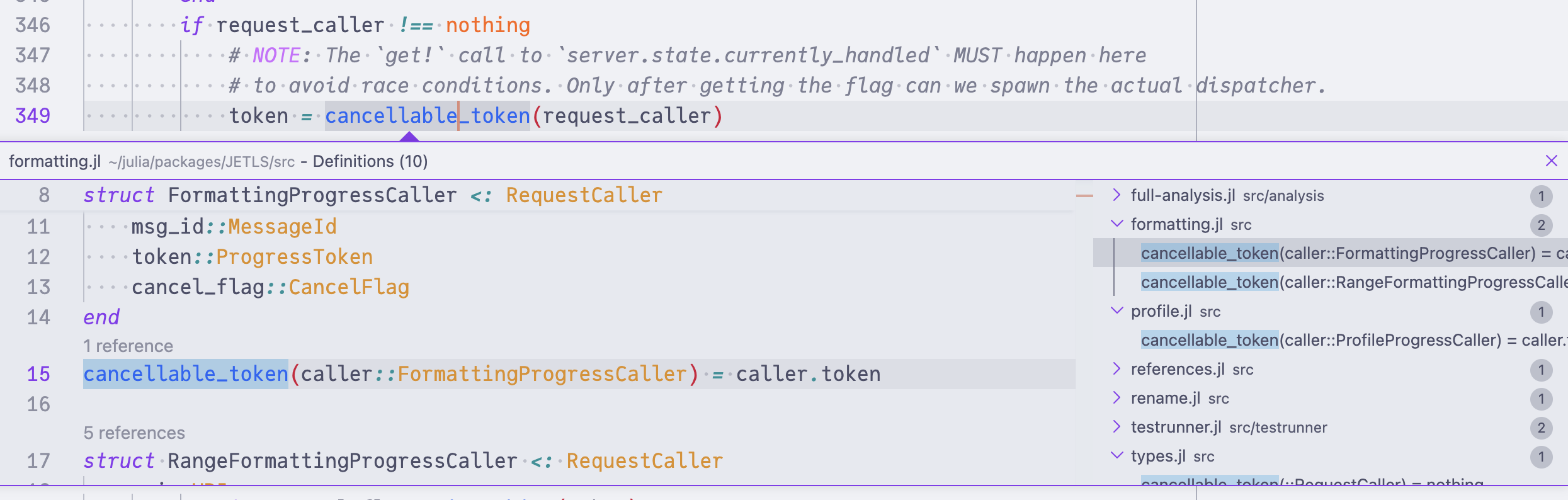Open the '1 reference' code lens

click(x=128, y=346)
